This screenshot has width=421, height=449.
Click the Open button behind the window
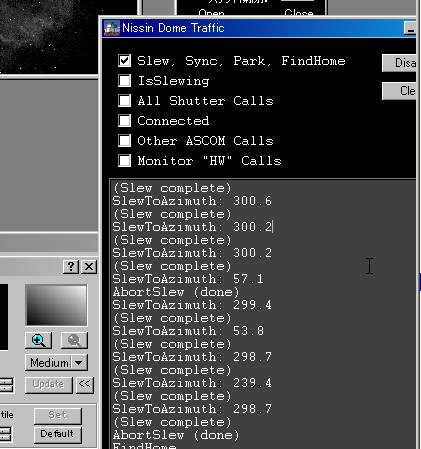211,13
